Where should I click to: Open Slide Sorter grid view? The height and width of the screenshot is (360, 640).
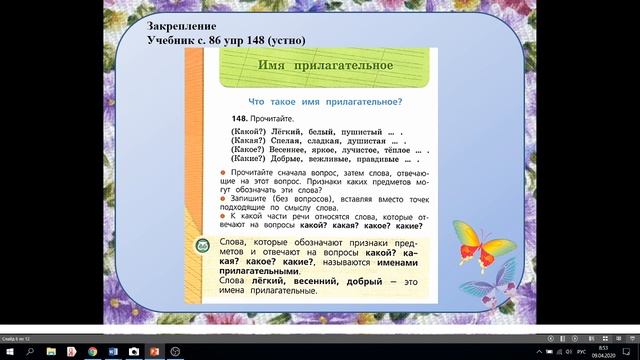(x=605, y=339)
